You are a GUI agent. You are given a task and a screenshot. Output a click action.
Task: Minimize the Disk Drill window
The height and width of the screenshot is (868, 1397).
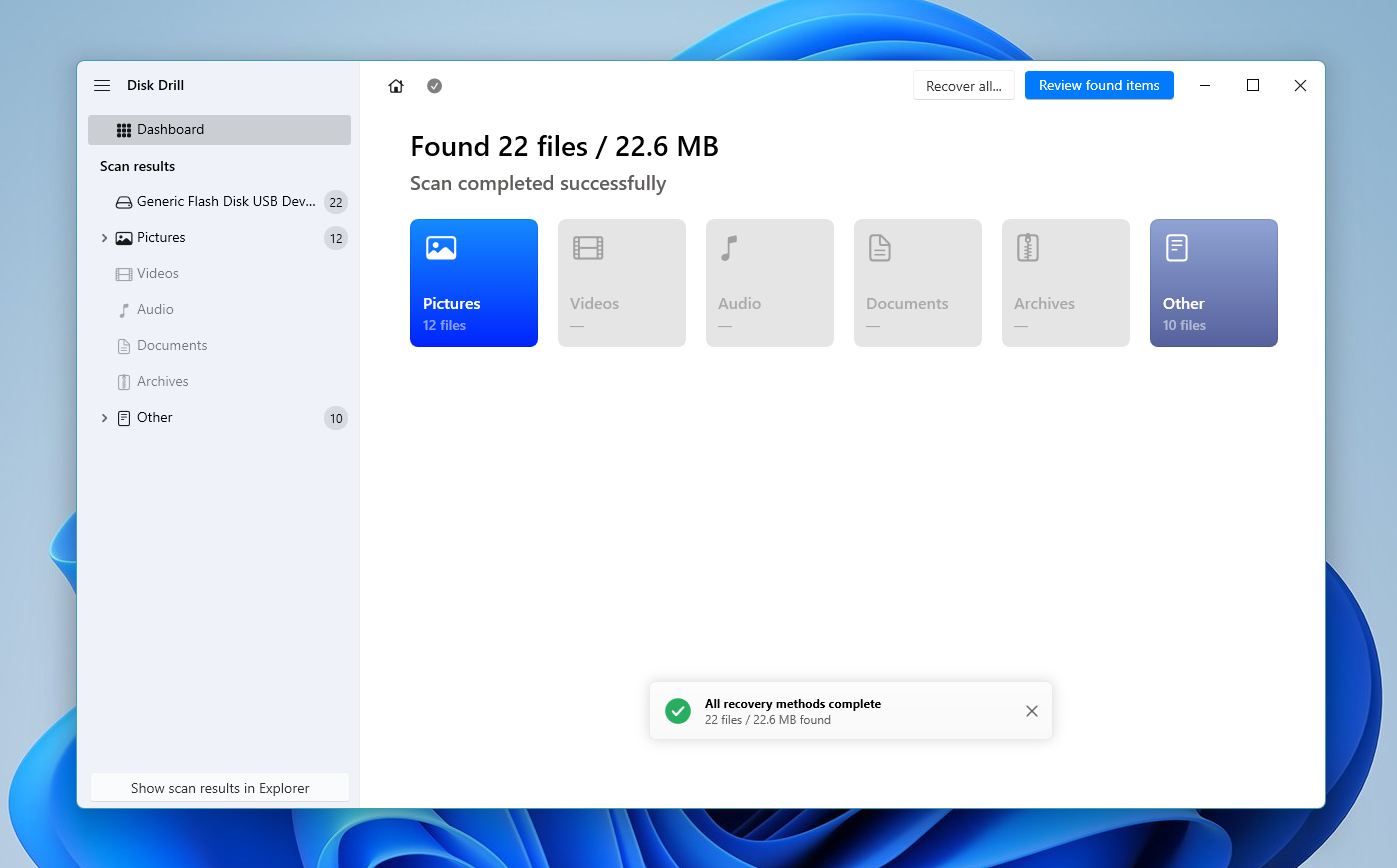click(x=1205, y=86)
